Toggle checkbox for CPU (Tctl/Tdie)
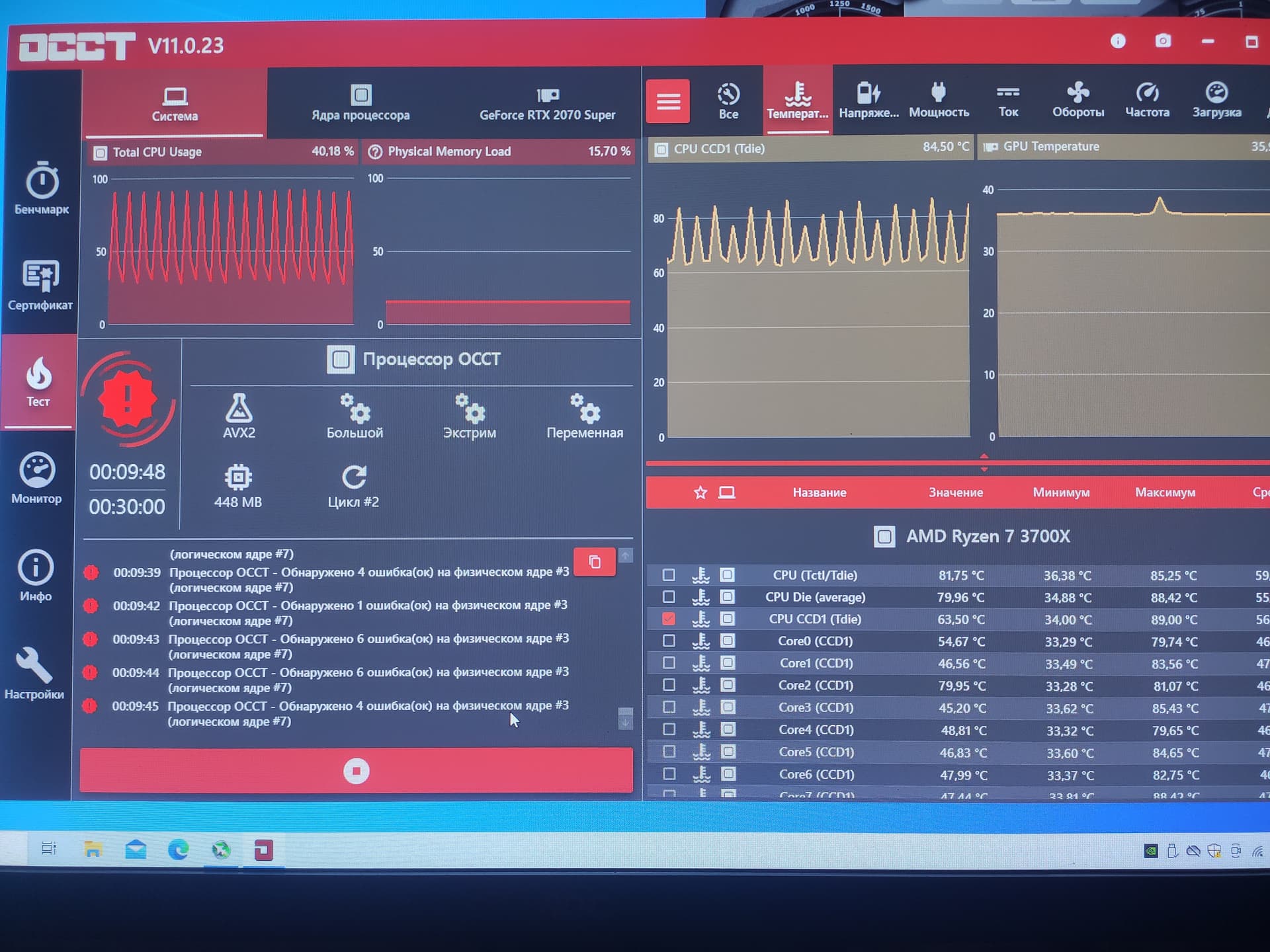 [x=669, y=575]
